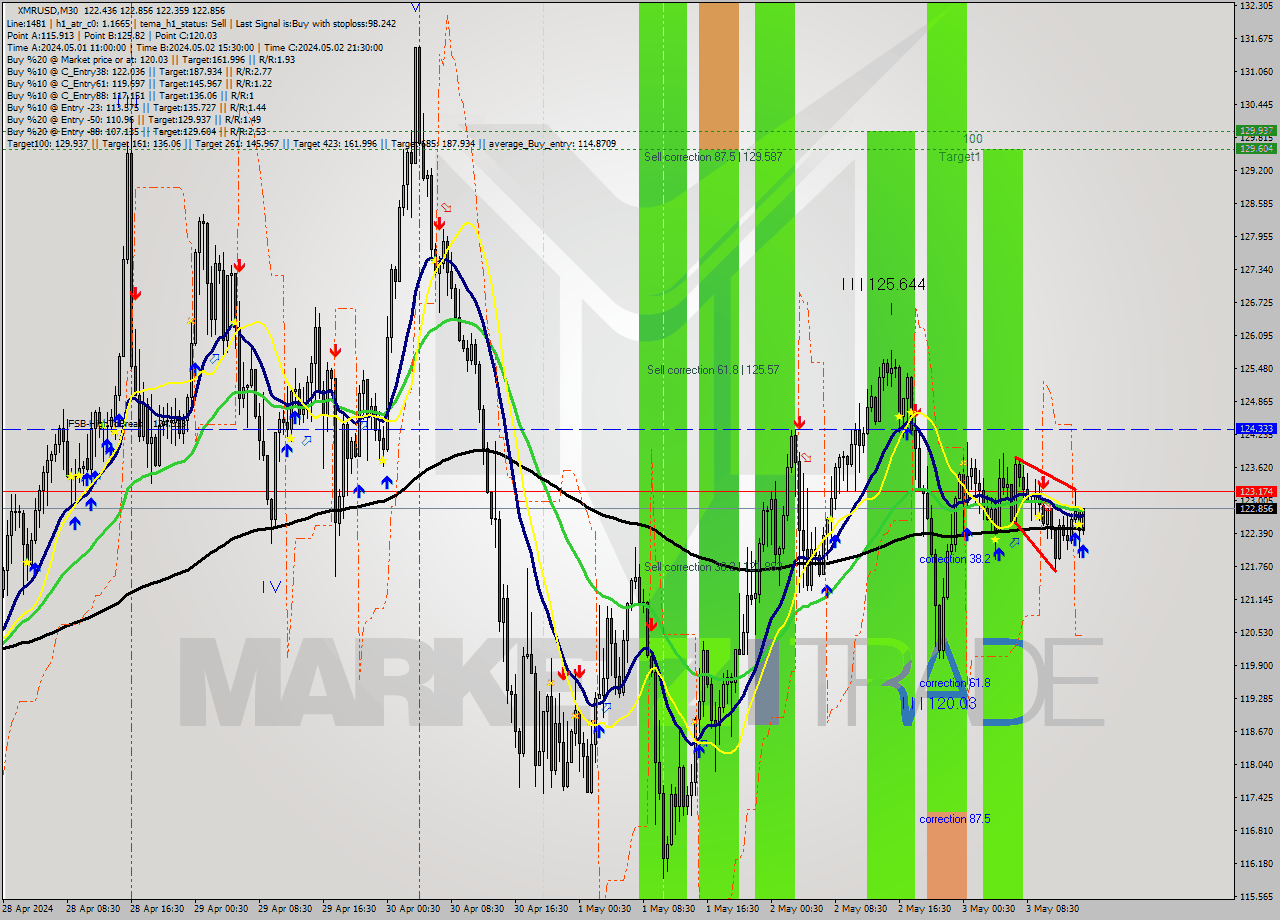Click 'Sell correction 61.8 | 125.57' label
The height and width of the screenshot is (920, 1280).
tap(713, 370)
